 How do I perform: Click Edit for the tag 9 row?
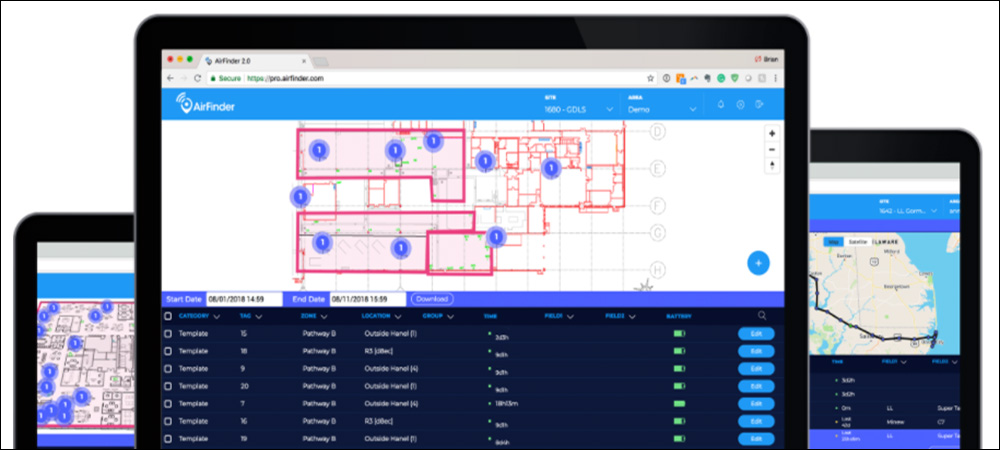coord(756,368)
